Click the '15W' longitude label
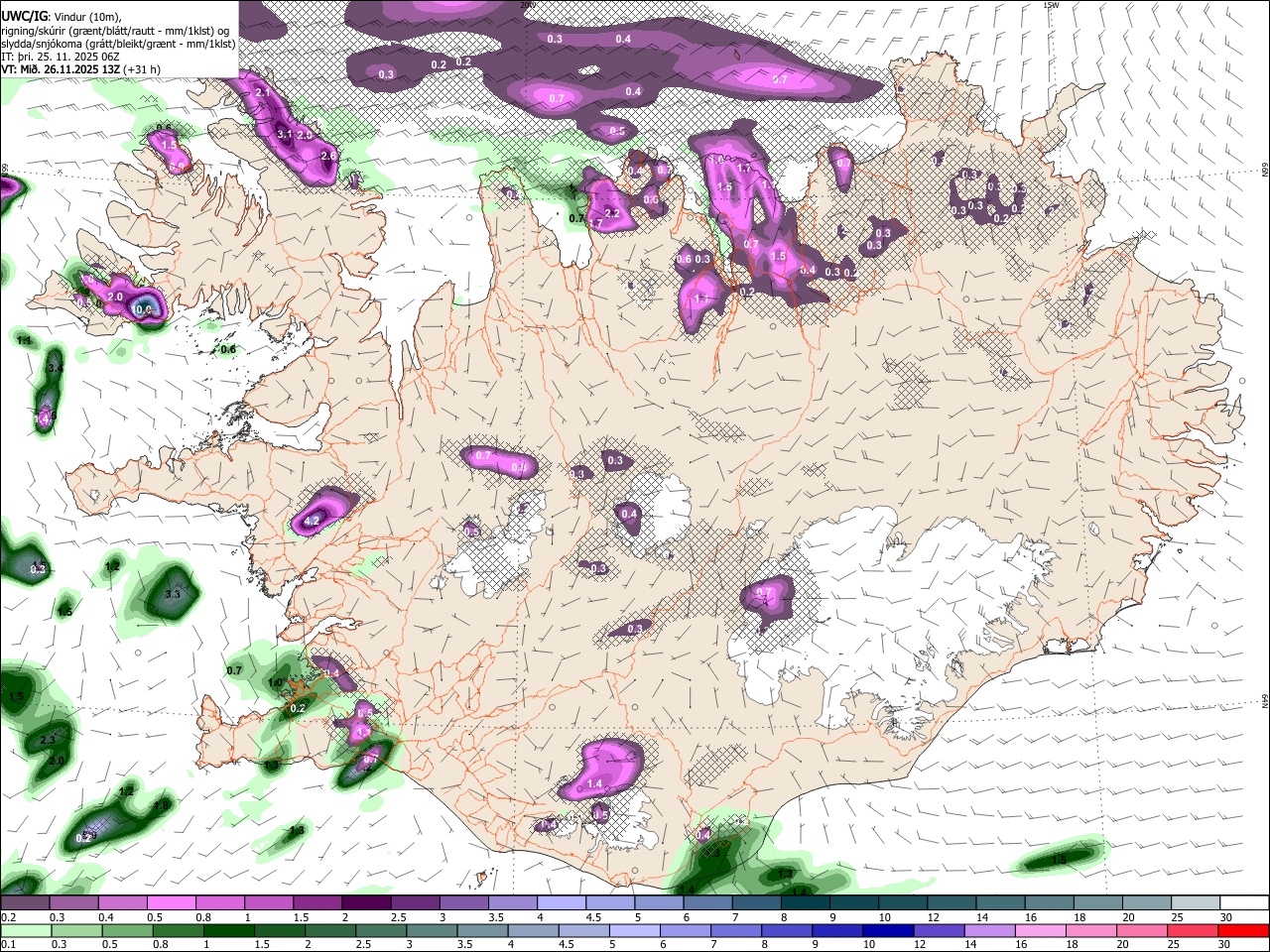 coord(1051,5)
